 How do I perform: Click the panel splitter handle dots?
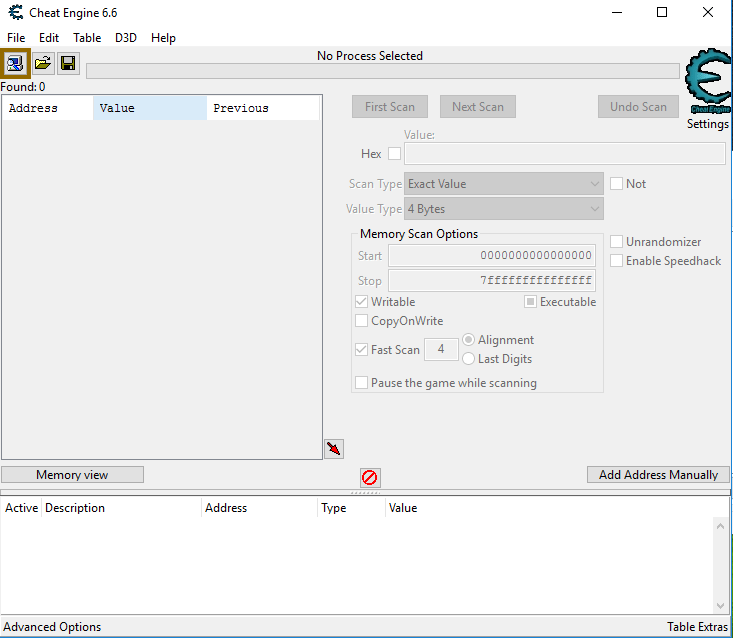point(365,493)
